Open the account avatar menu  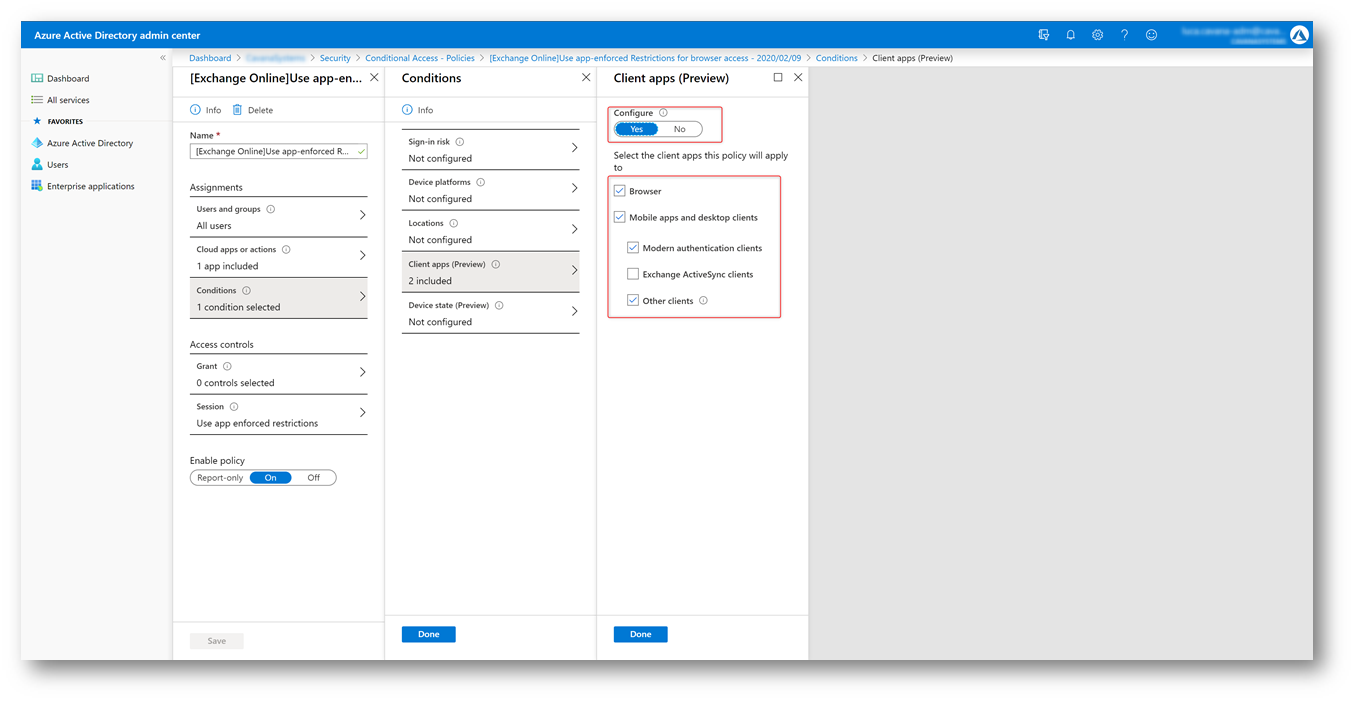tap(1299, 35)
